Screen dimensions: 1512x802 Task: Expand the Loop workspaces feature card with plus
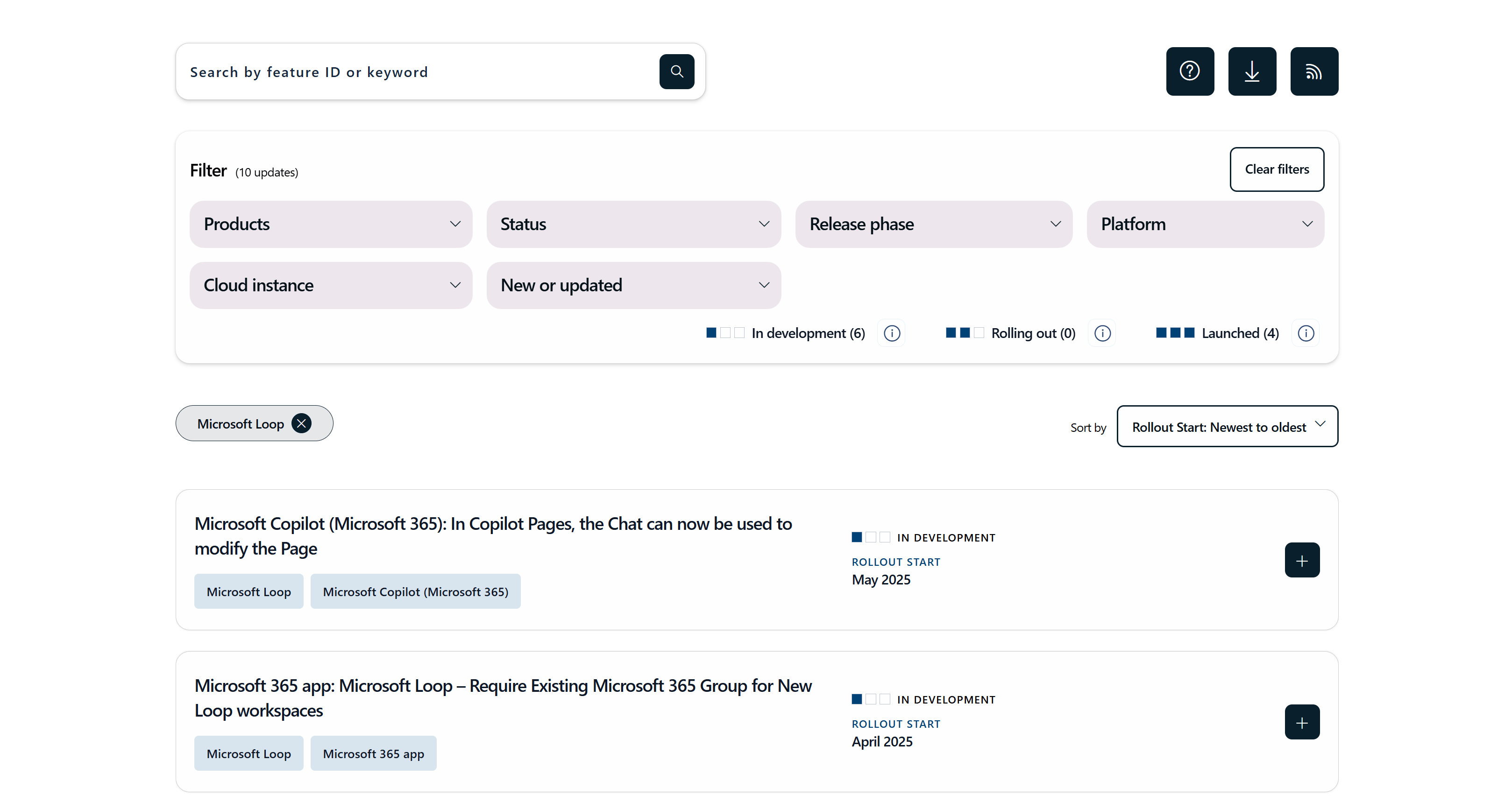[1302, 722]
